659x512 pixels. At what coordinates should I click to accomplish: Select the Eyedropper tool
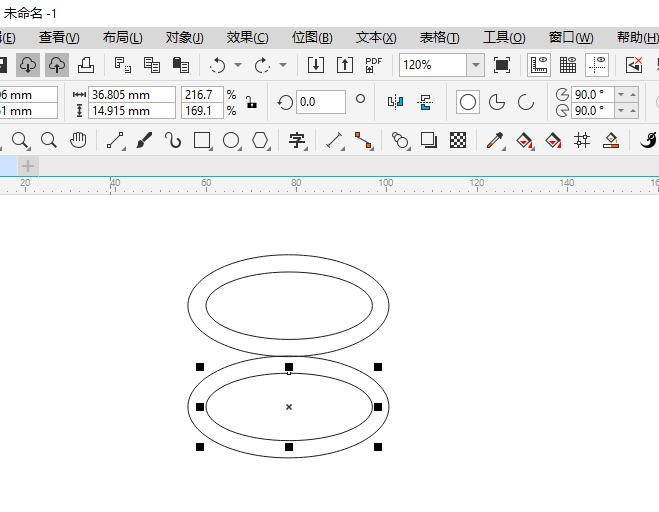494,140
